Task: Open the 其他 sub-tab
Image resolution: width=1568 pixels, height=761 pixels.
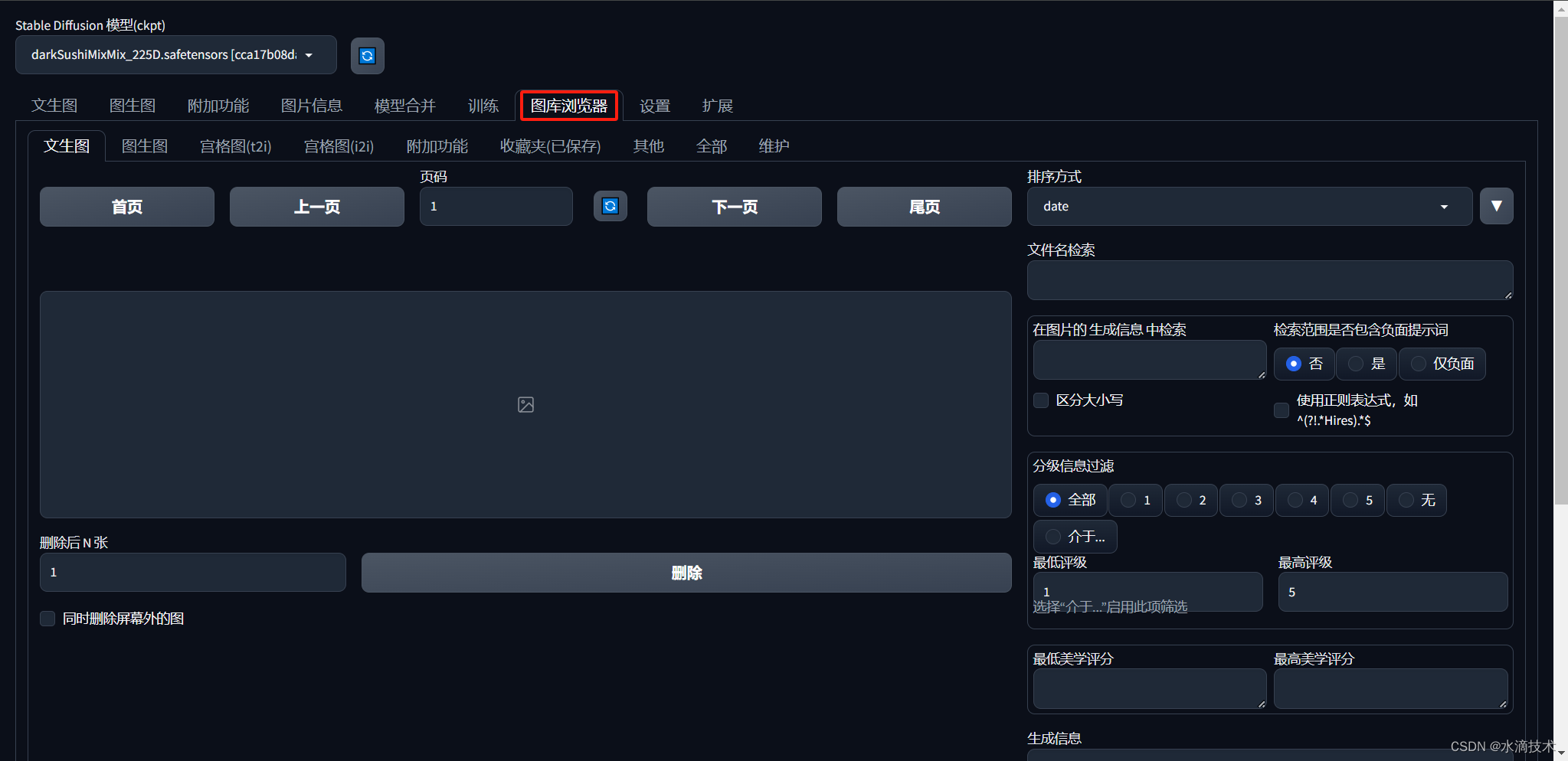Action: click(649, 145)
